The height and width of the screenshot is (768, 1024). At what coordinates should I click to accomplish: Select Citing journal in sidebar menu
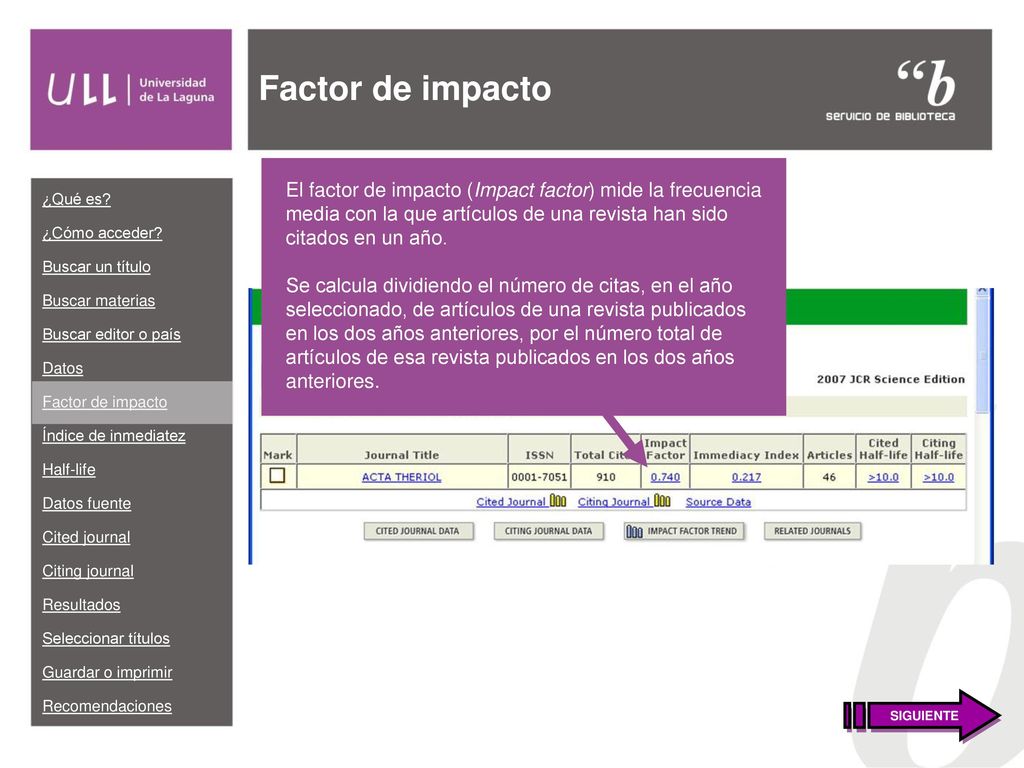tap(88, 571)
